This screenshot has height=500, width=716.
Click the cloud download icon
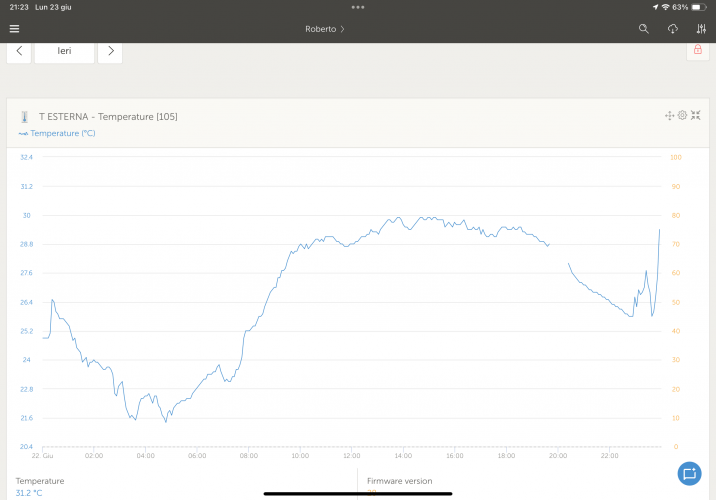(673, 29)
